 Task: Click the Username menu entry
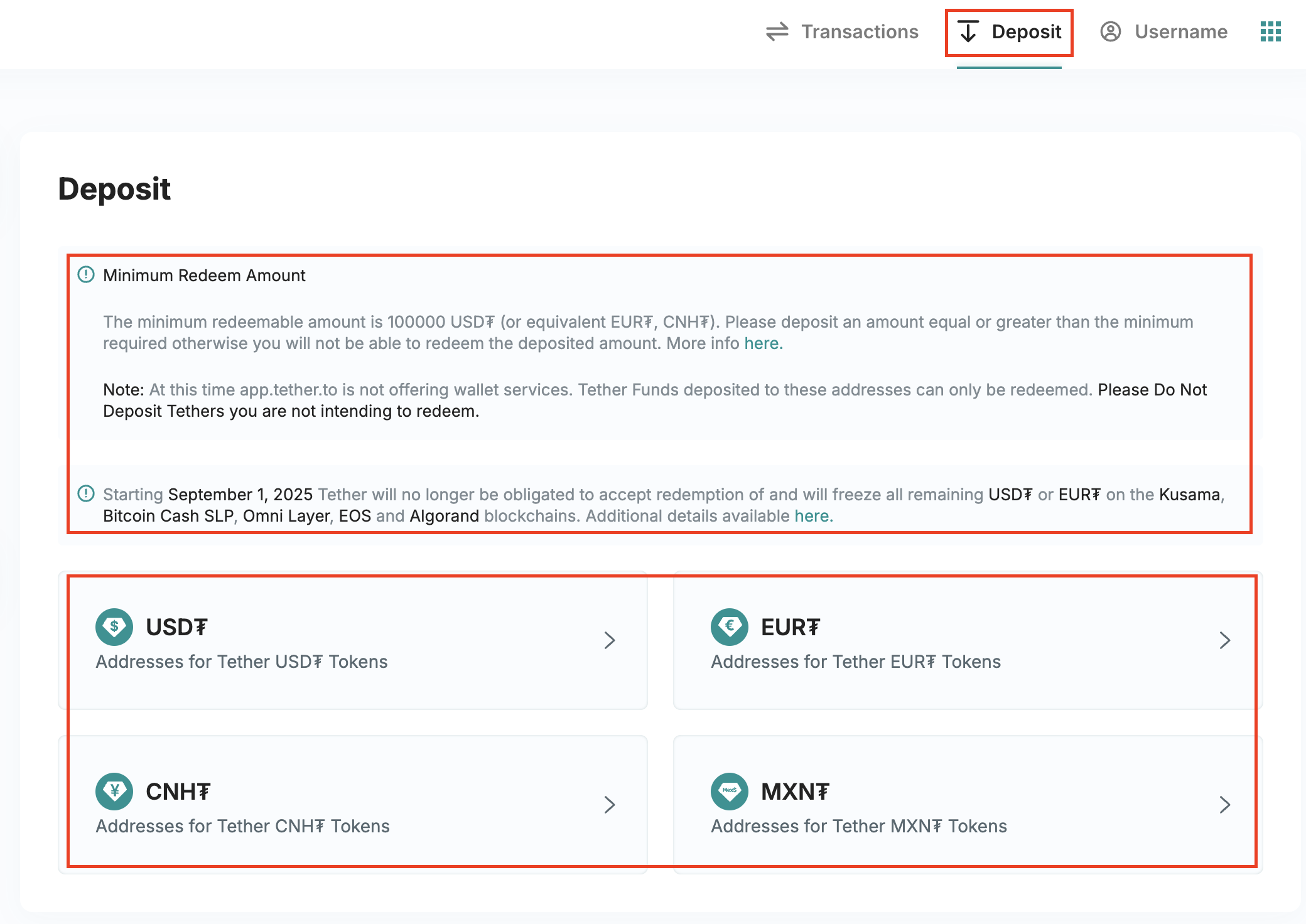point(1180,31)
